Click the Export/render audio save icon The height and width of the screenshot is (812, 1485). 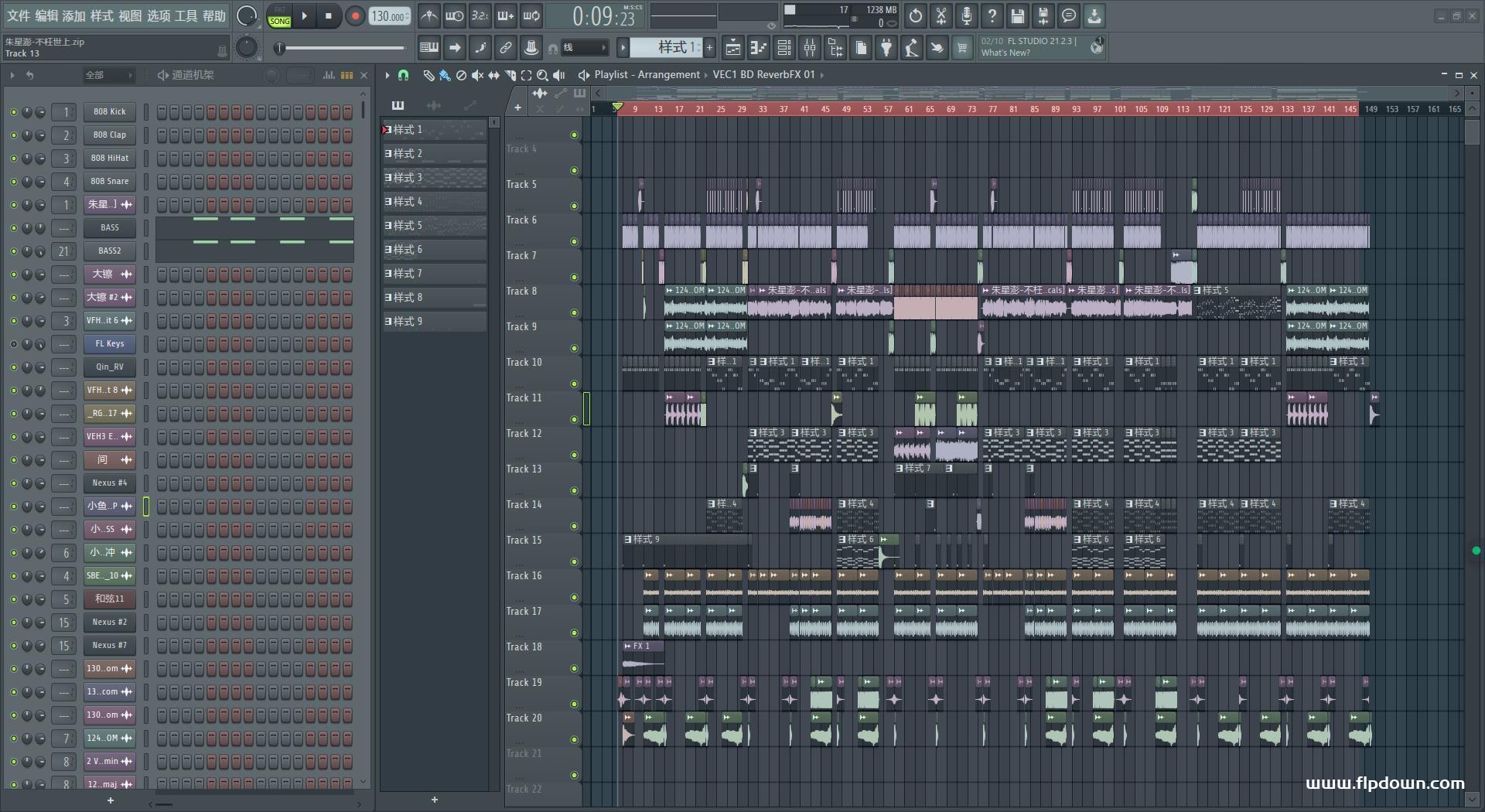[x=1043, y=15]
